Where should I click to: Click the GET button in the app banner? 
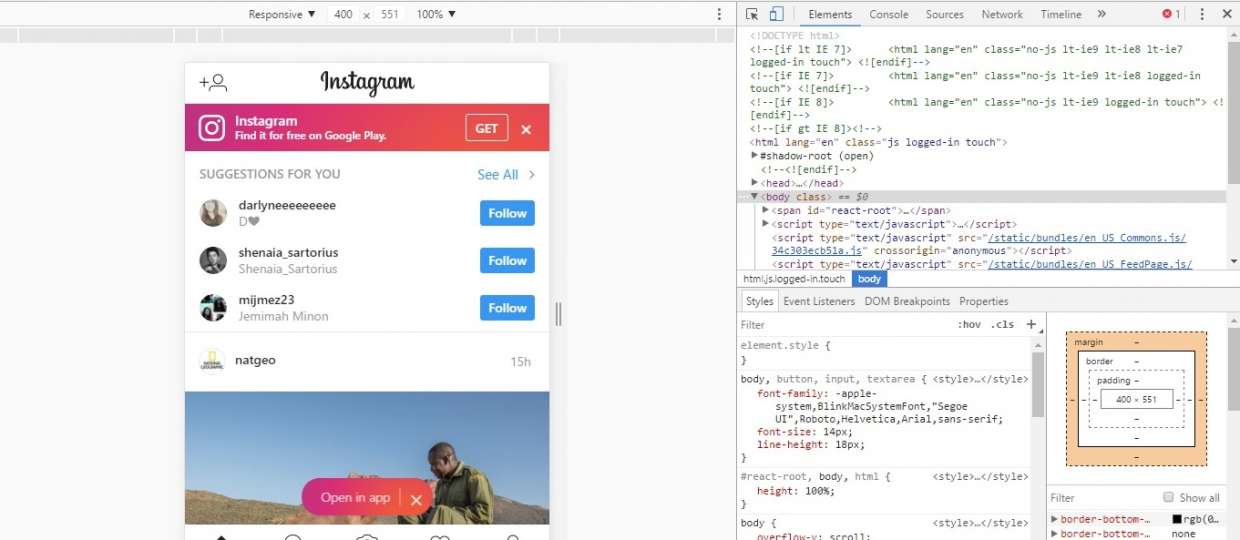tap(487, 128)
